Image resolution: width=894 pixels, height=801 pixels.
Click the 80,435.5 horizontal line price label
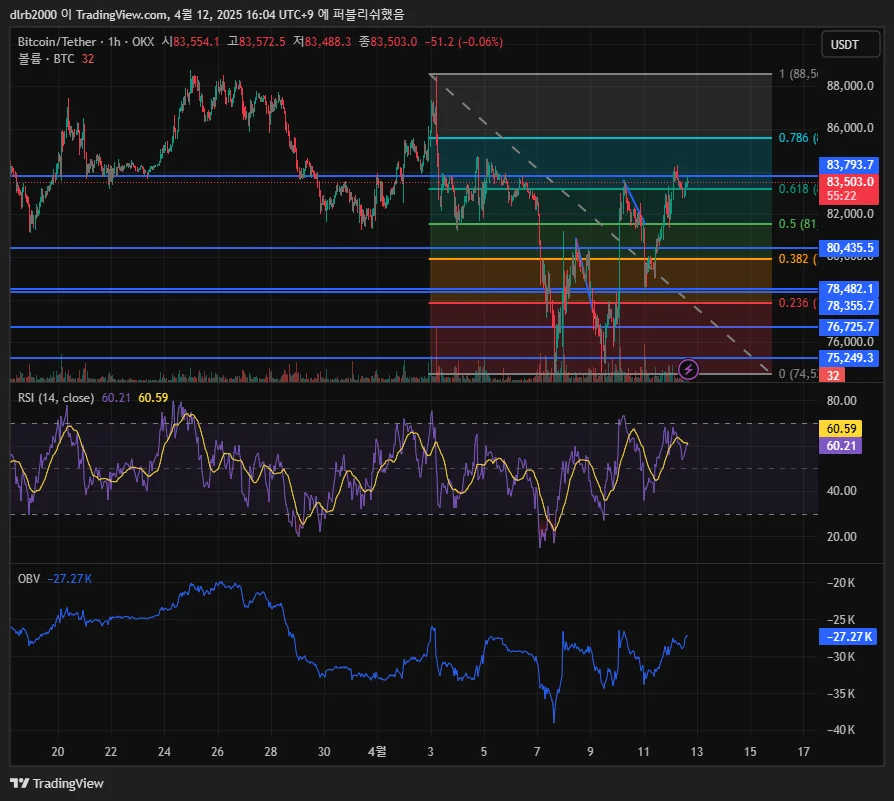[850, 248]
